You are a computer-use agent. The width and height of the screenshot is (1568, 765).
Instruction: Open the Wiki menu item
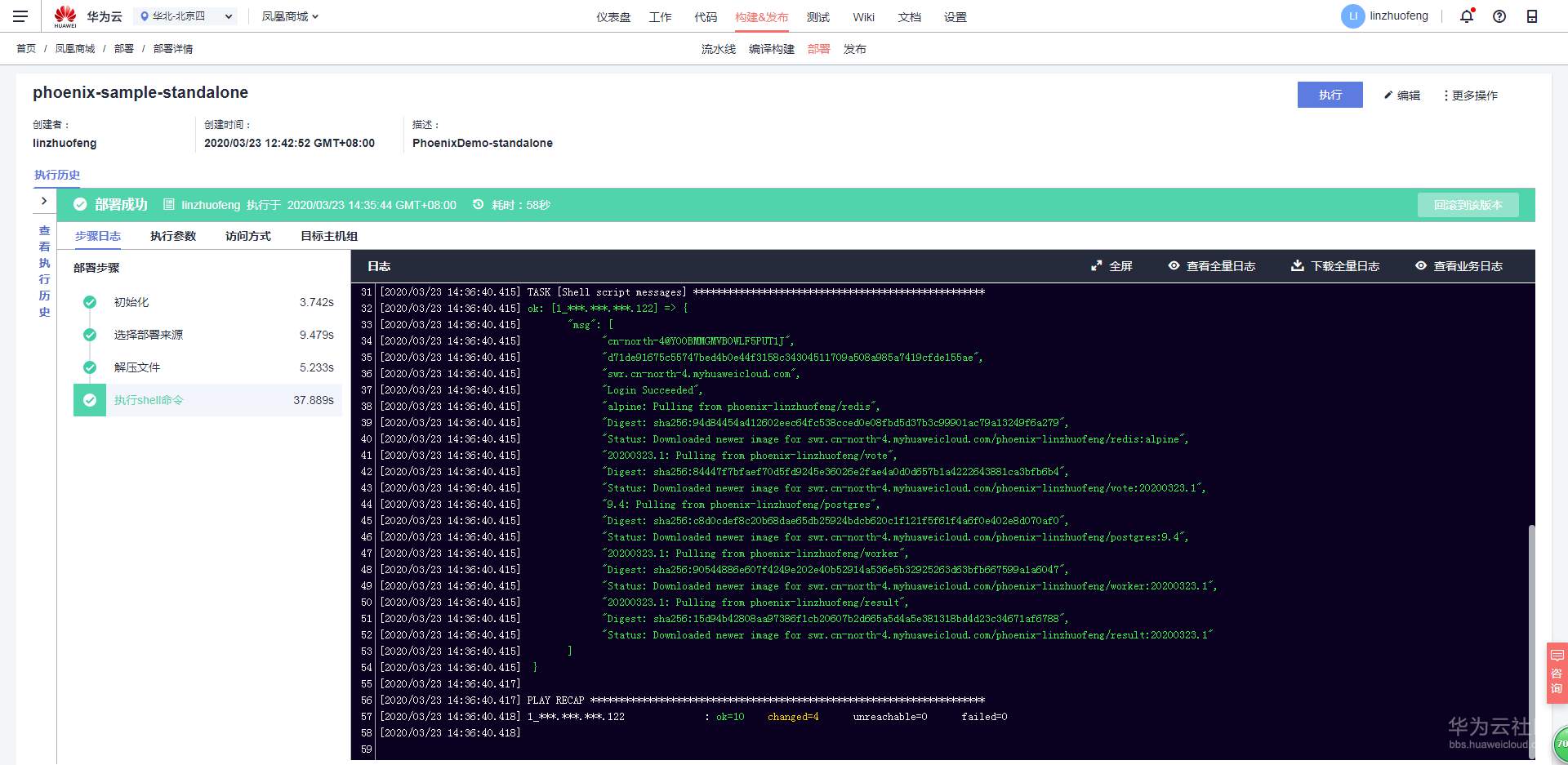[x=863, y=17]
